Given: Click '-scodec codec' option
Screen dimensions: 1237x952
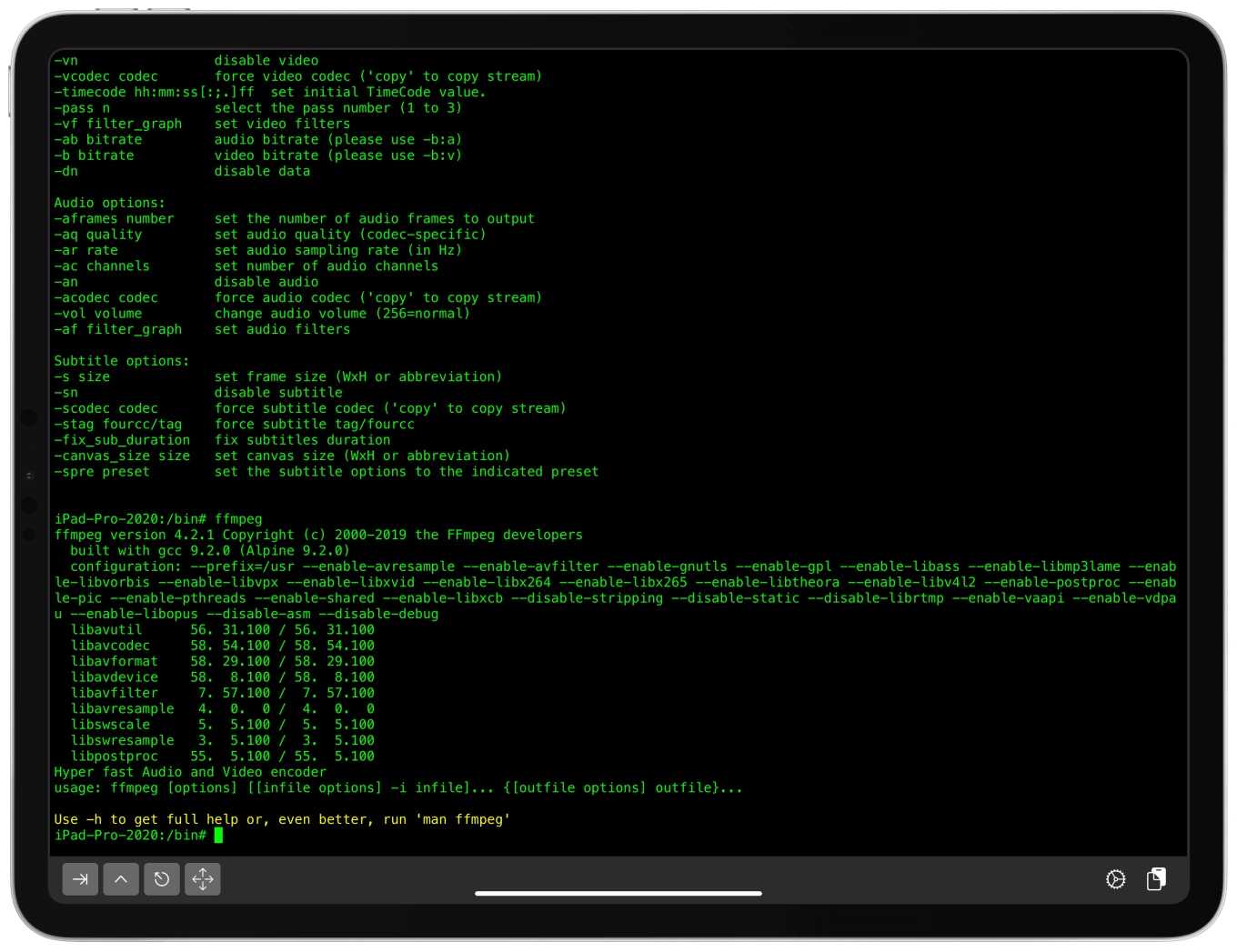Looking at the screenshot, I should click(106, 408).
